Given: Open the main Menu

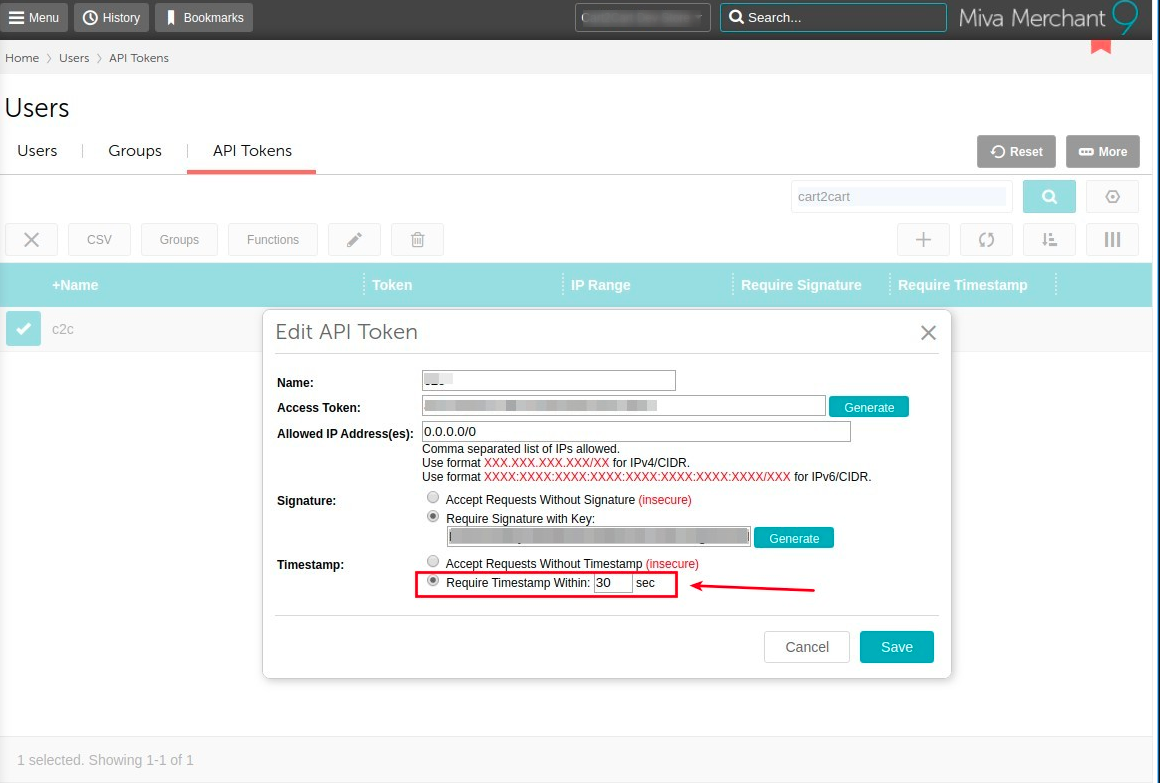Looking at the screenshot, I should tap(34, 17).
